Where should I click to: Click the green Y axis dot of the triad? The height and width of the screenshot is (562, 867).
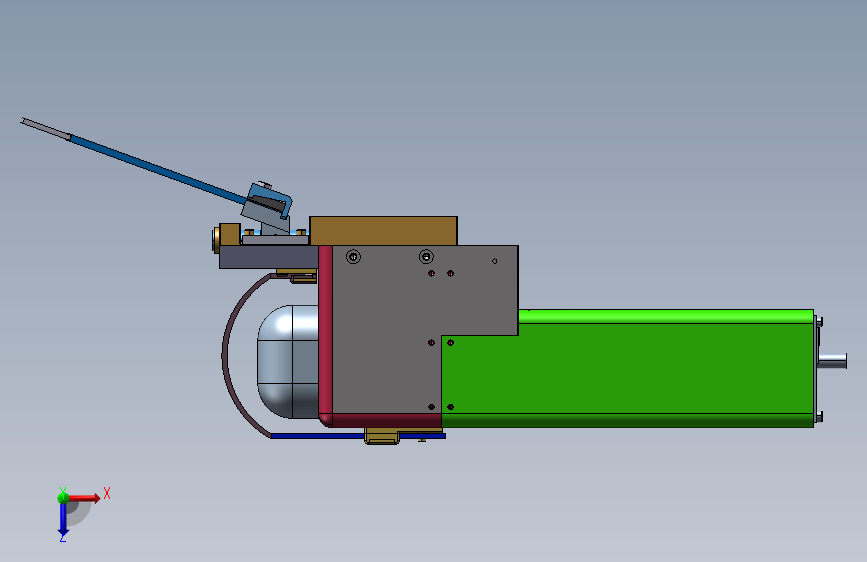[x=63, y=497]
